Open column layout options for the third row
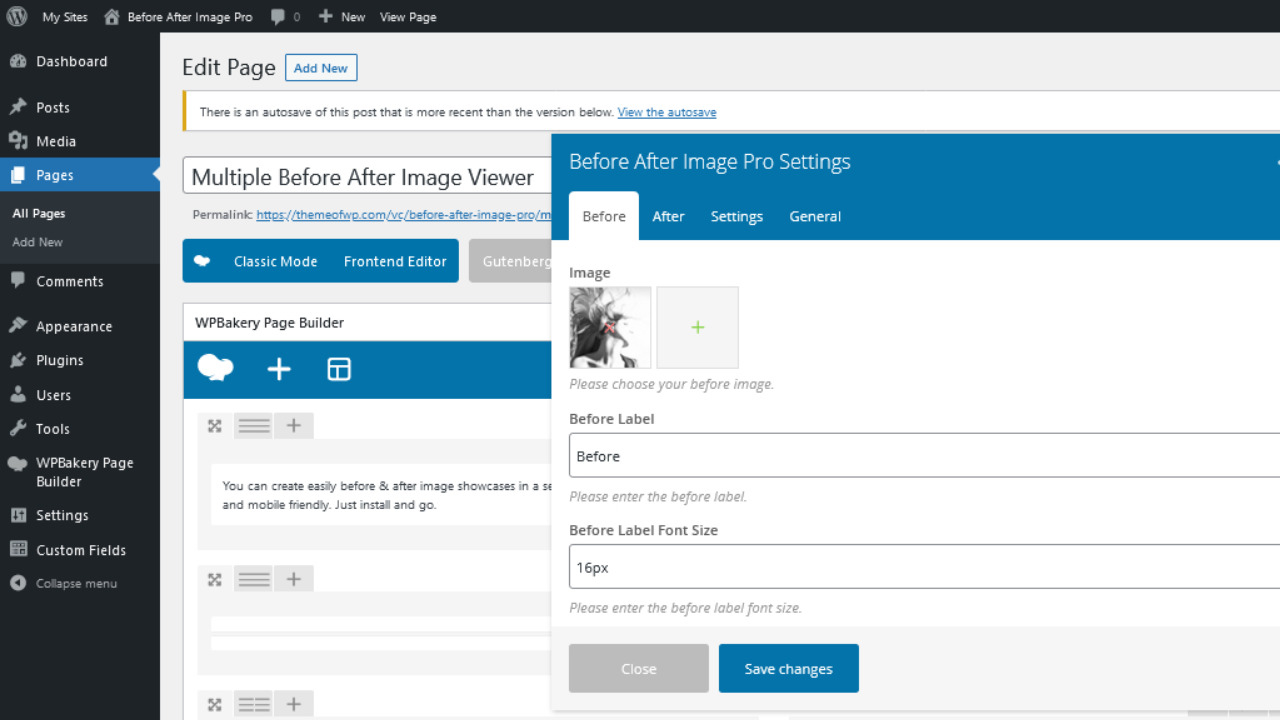This screenshot has width=1280, height=720. click(254, 705)
